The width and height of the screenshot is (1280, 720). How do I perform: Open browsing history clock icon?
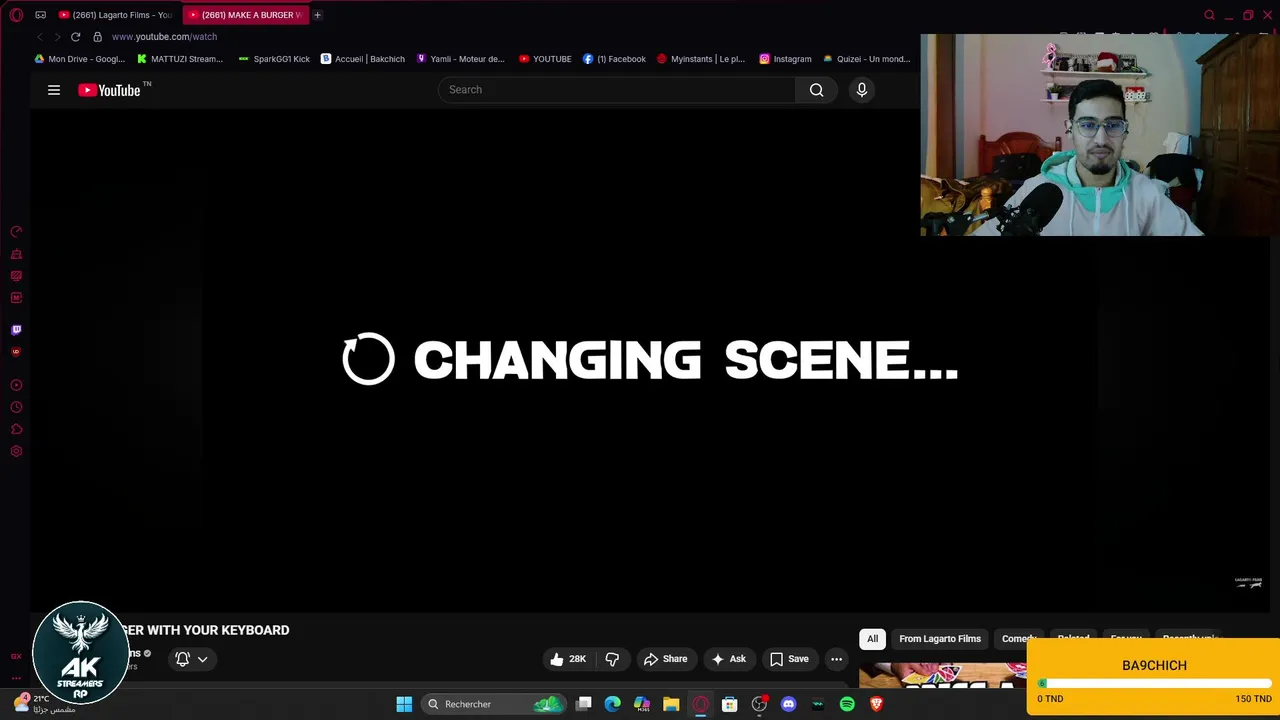(16, 407)
